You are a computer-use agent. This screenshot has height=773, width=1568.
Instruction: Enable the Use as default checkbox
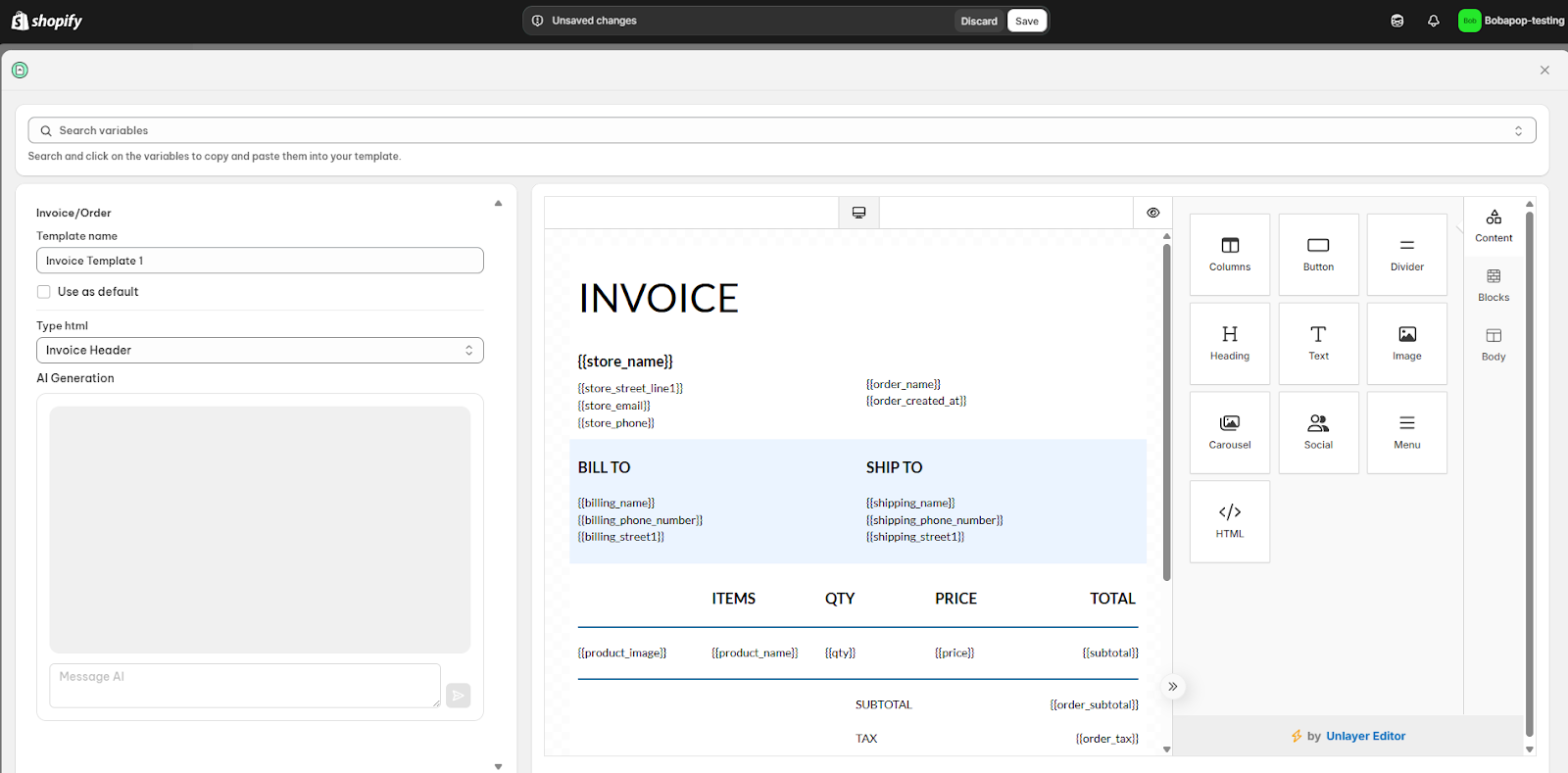pos(44,292)
